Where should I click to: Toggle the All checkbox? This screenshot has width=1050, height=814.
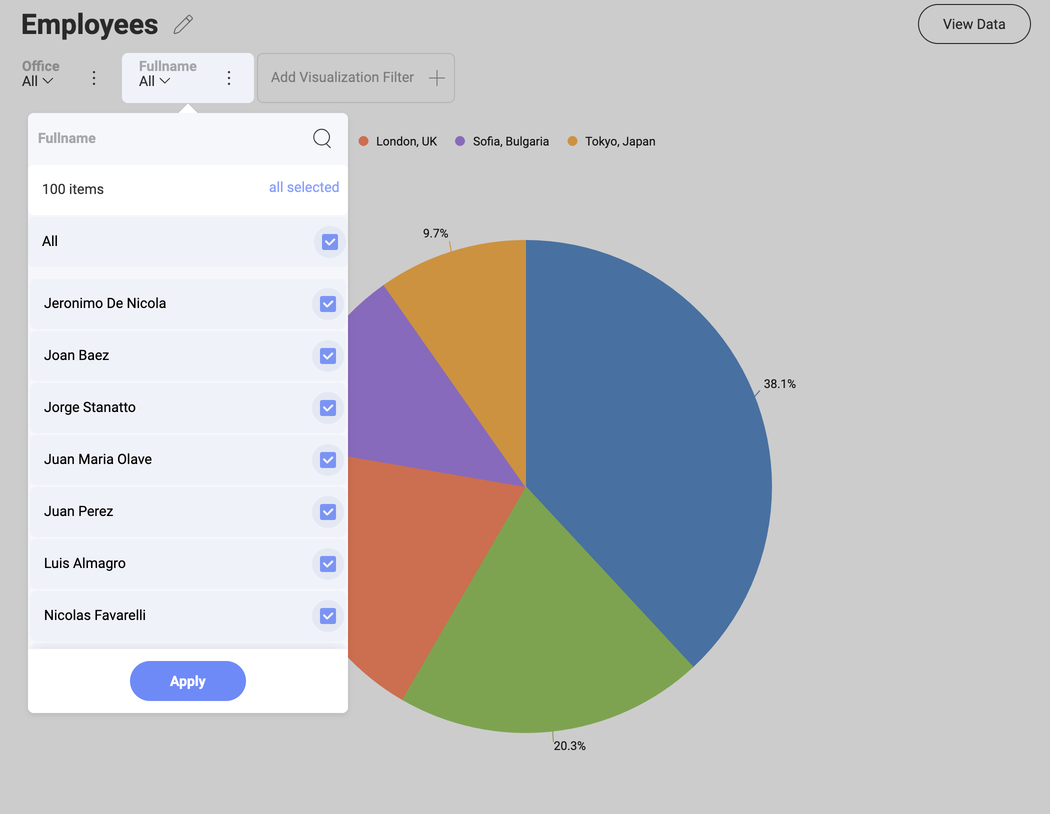click(x=329, y=242)
